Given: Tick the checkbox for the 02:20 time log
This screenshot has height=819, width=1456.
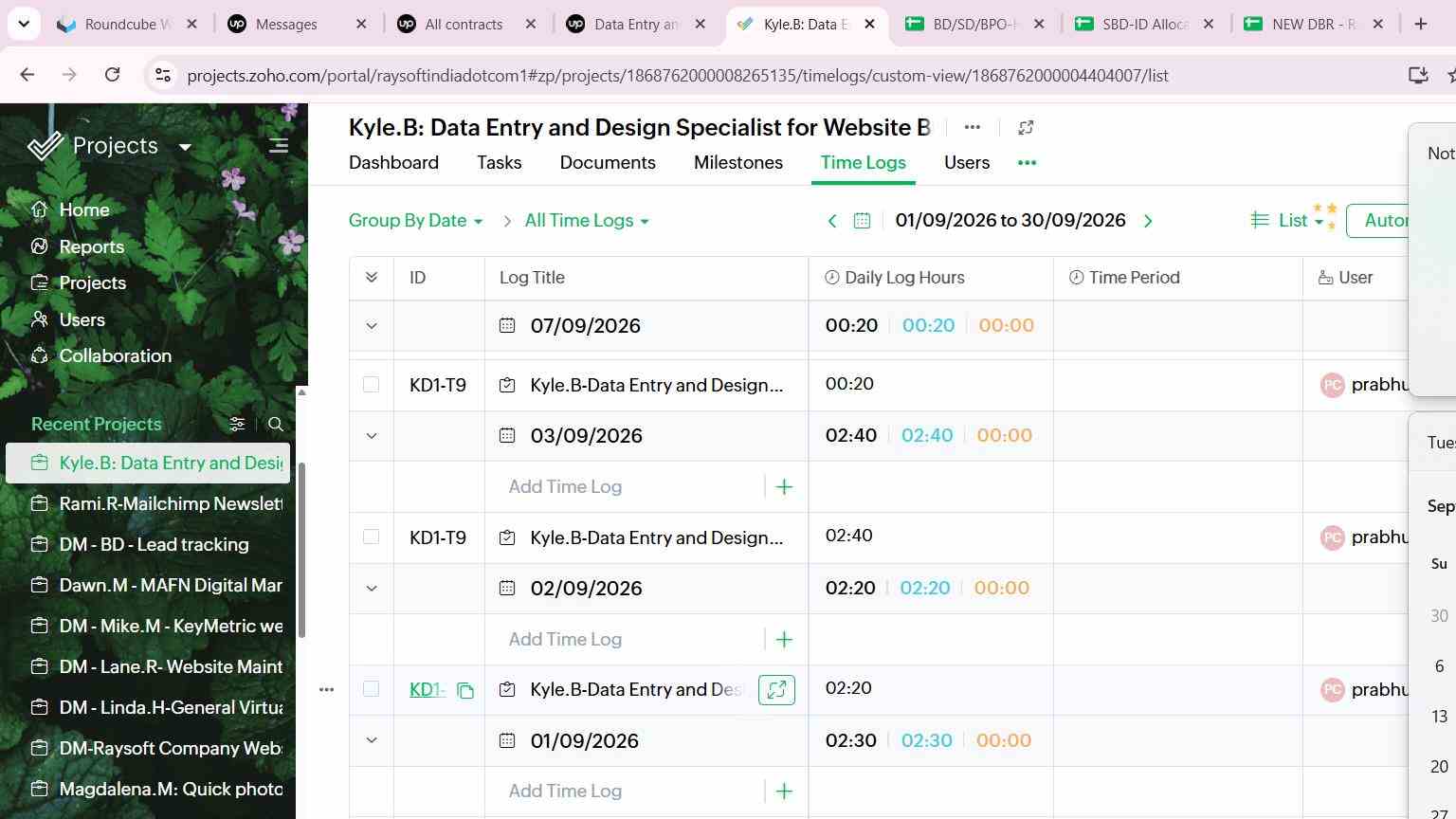Looking at the screenshot, I should tap(371, 689).
